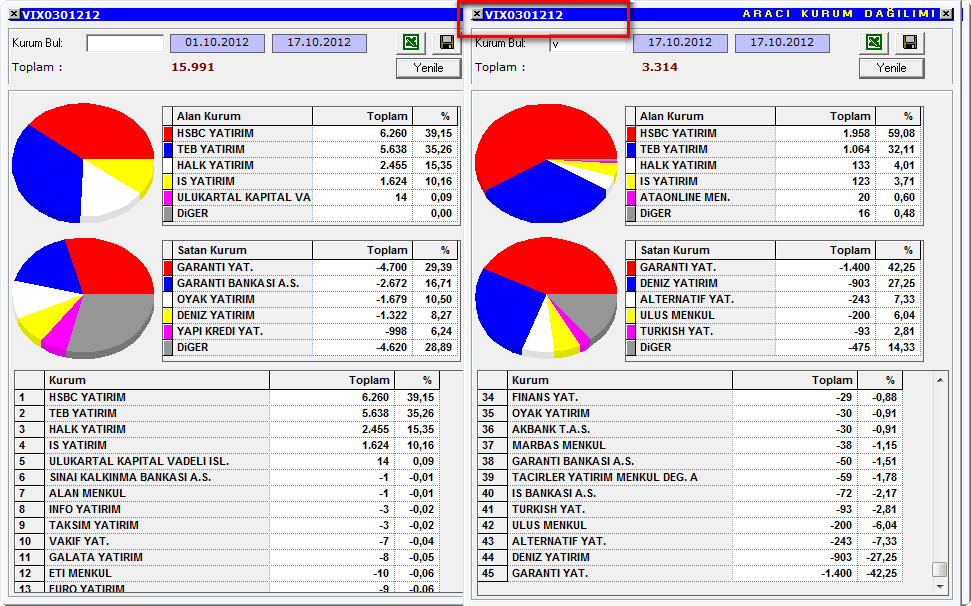The image size is (971, 606).
Task: Select ULUKARTAL KAPITAL VADELI ISL. row
Action: 227,461
